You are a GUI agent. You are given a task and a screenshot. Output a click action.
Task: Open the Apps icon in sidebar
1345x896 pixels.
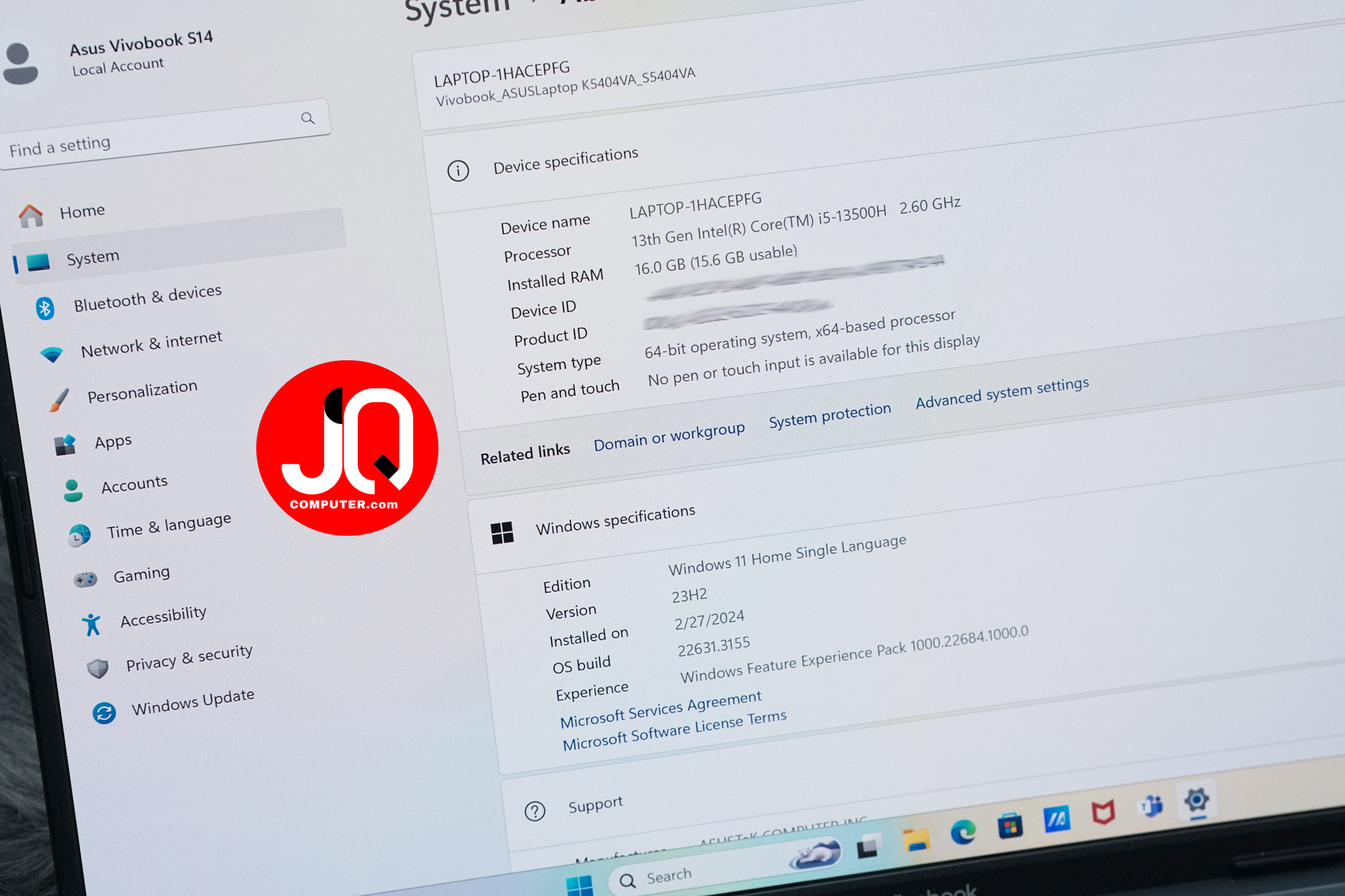pos(65,445)
